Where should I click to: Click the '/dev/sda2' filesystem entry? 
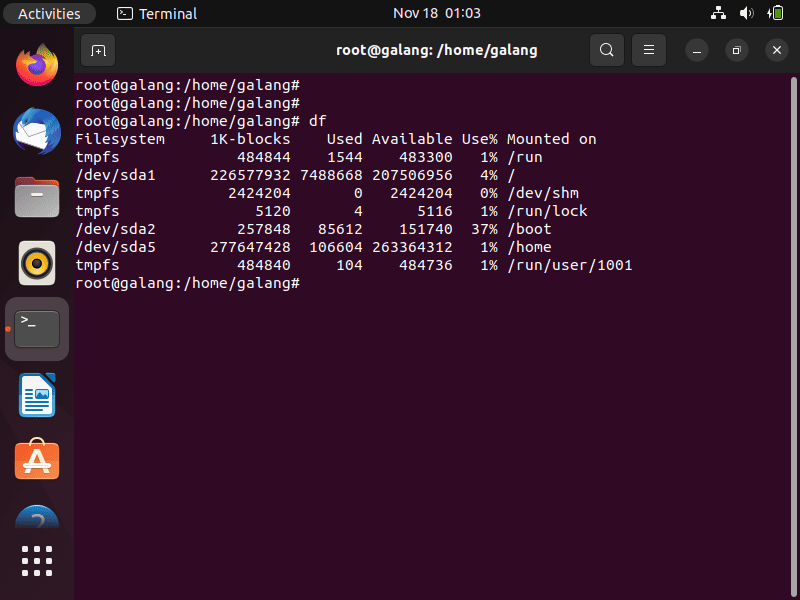(x=115, y=229)
